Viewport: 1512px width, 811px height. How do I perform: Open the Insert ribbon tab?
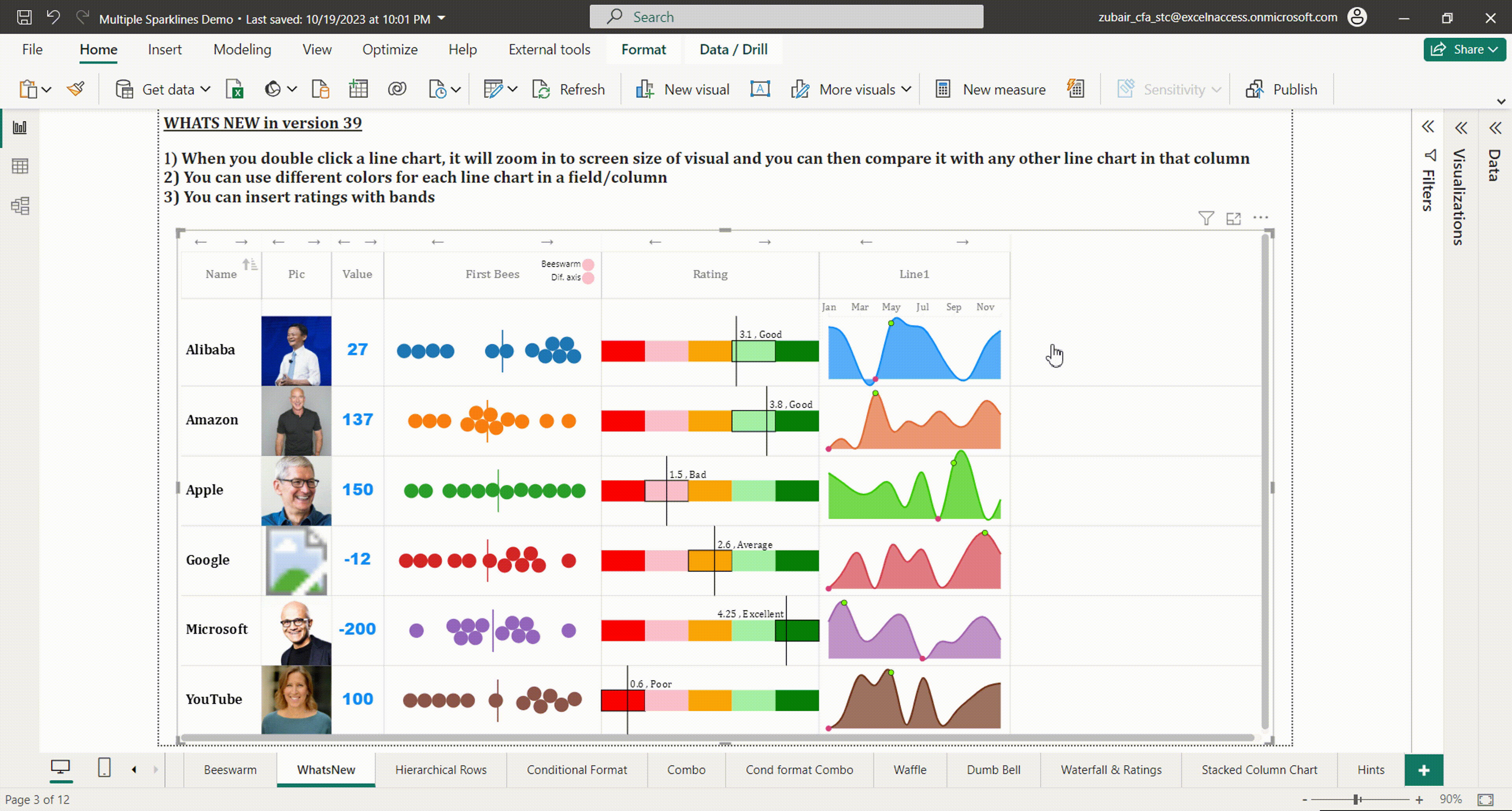[x=164, y=49]
